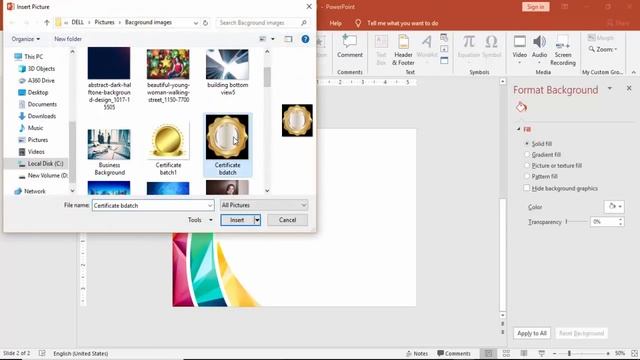Open Notes pane from the status bar

point(417,353)
